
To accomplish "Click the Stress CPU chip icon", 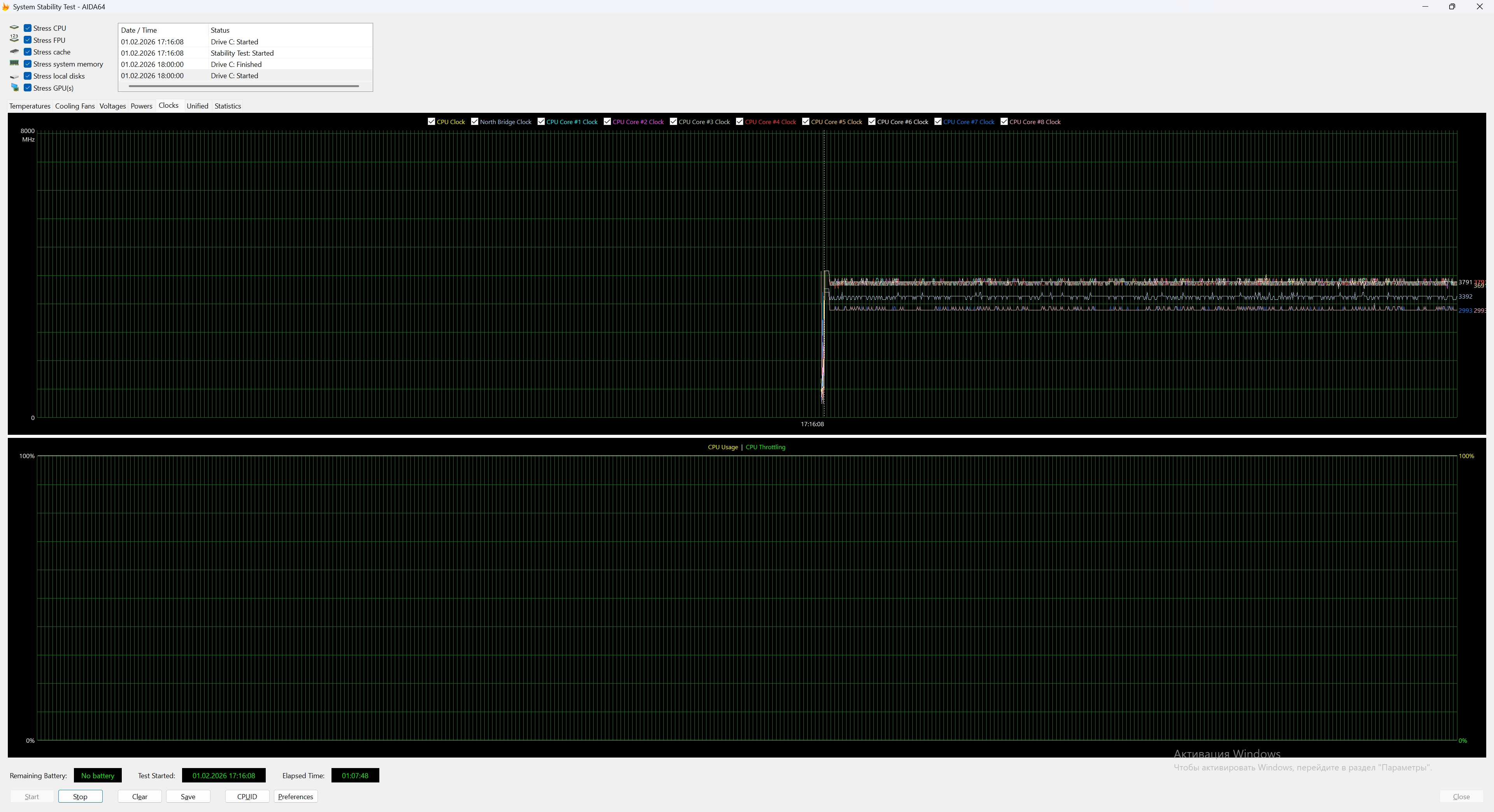I will (14, 28).
